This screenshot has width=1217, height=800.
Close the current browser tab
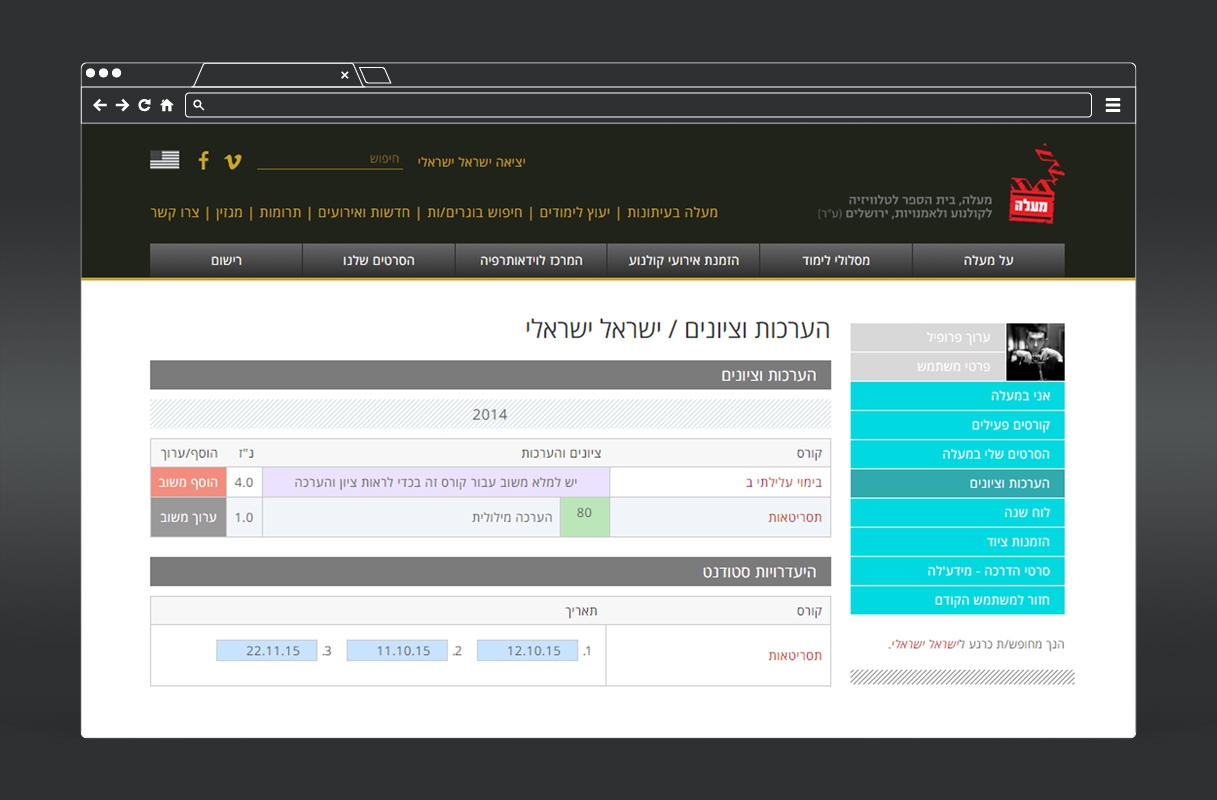(x=345, y=75)
